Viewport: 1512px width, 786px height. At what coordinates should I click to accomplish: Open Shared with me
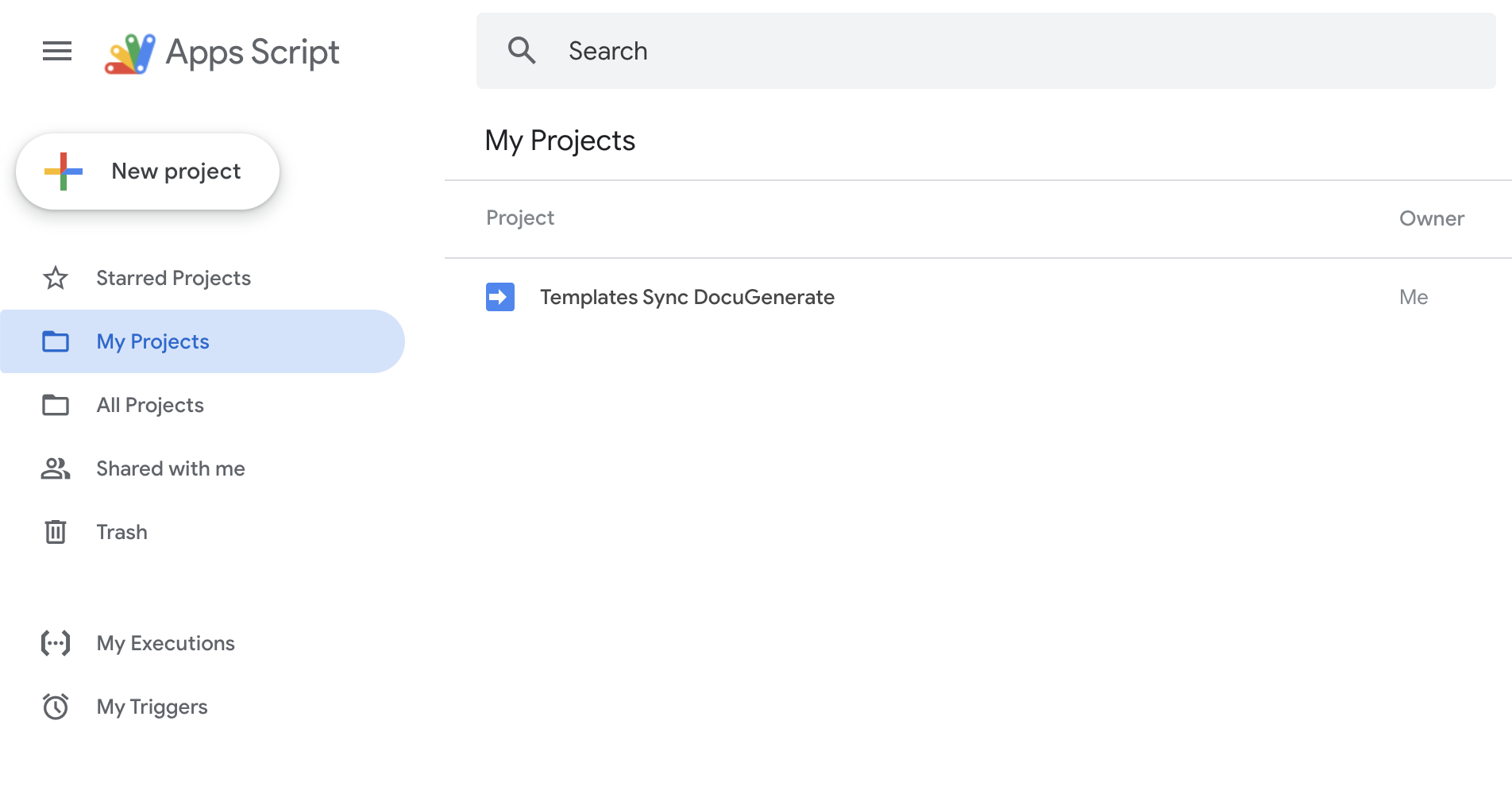(171, 468)
